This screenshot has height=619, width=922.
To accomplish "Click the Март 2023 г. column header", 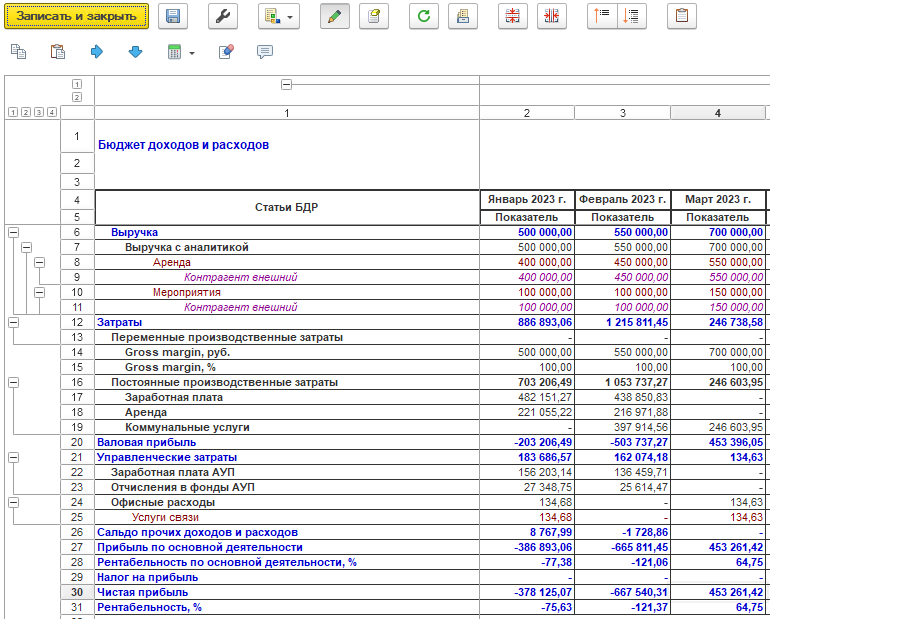I will click(718, 199).
